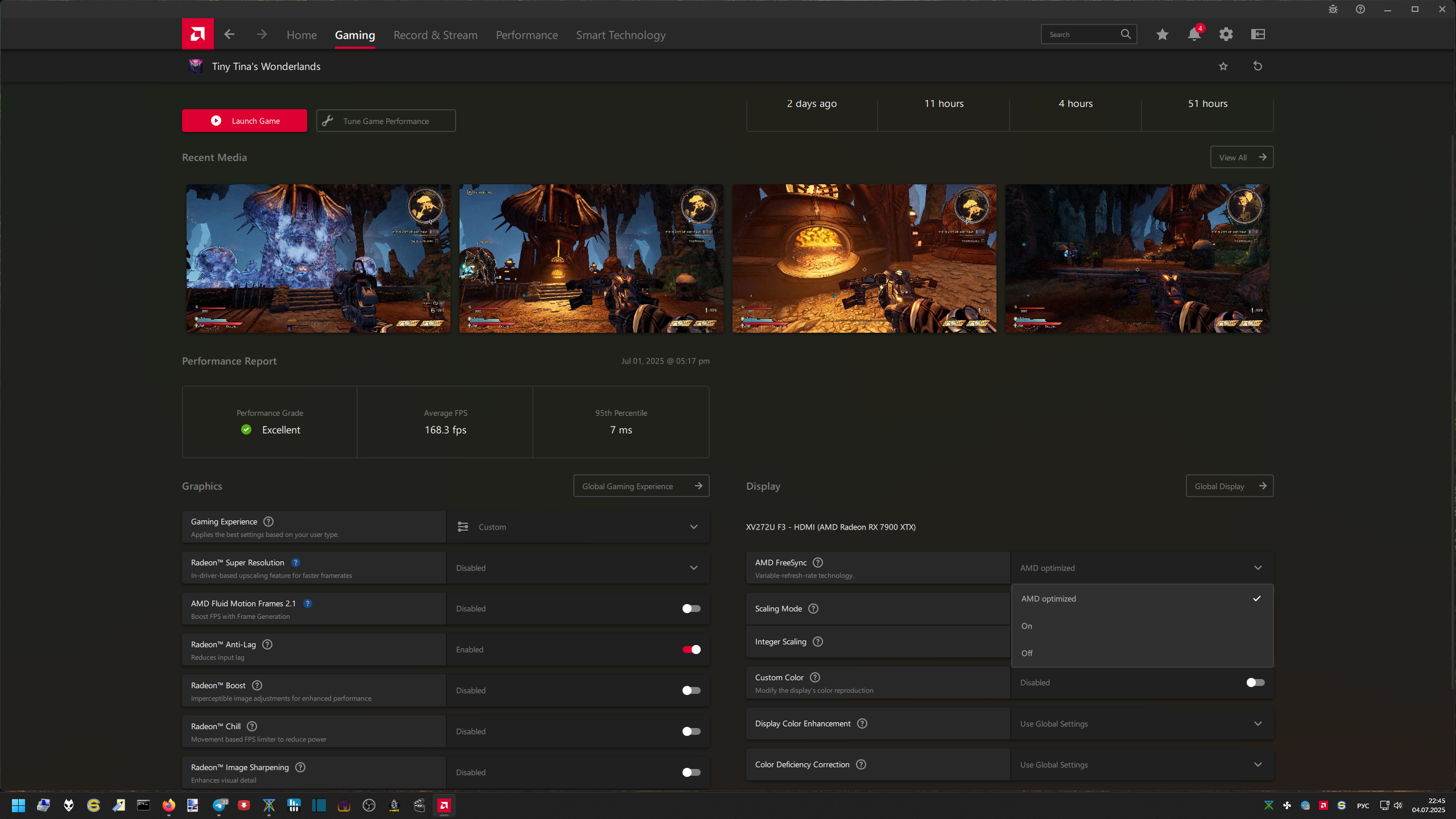Enable AMD Fluid Motion Frames 2.1
The image size is (1456, 819).
coord(691,609)
